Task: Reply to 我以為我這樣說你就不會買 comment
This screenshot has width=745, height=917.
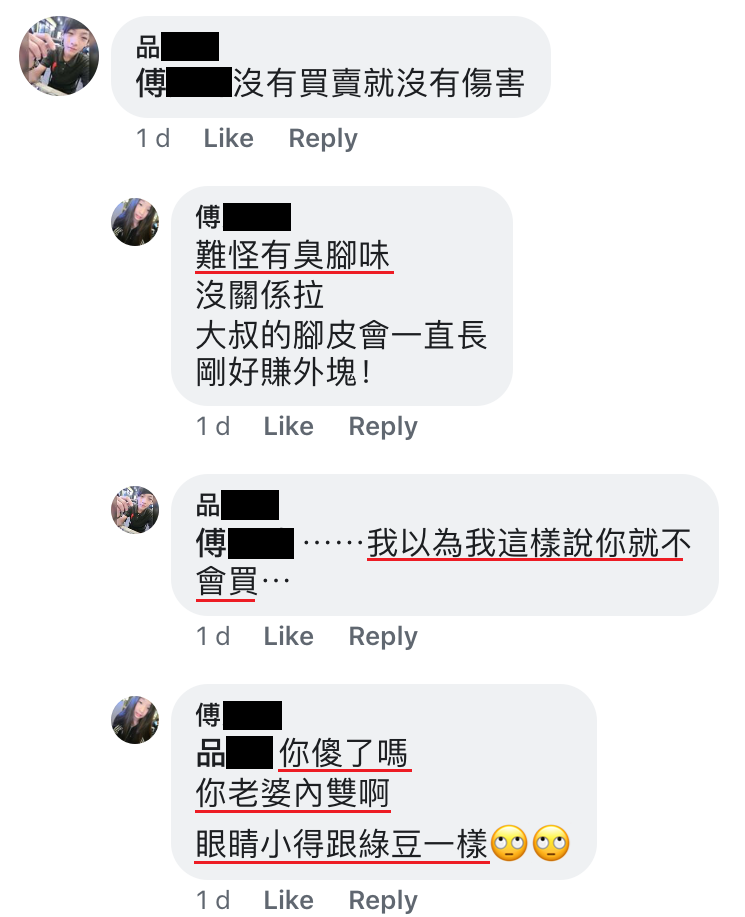Action: 383,637
